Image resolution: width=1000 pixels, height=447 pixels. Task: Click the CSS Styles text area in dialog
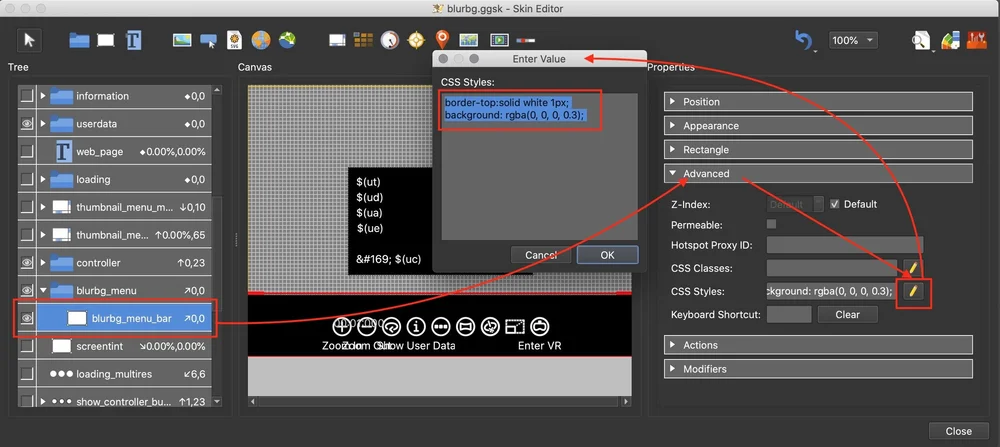540,166
